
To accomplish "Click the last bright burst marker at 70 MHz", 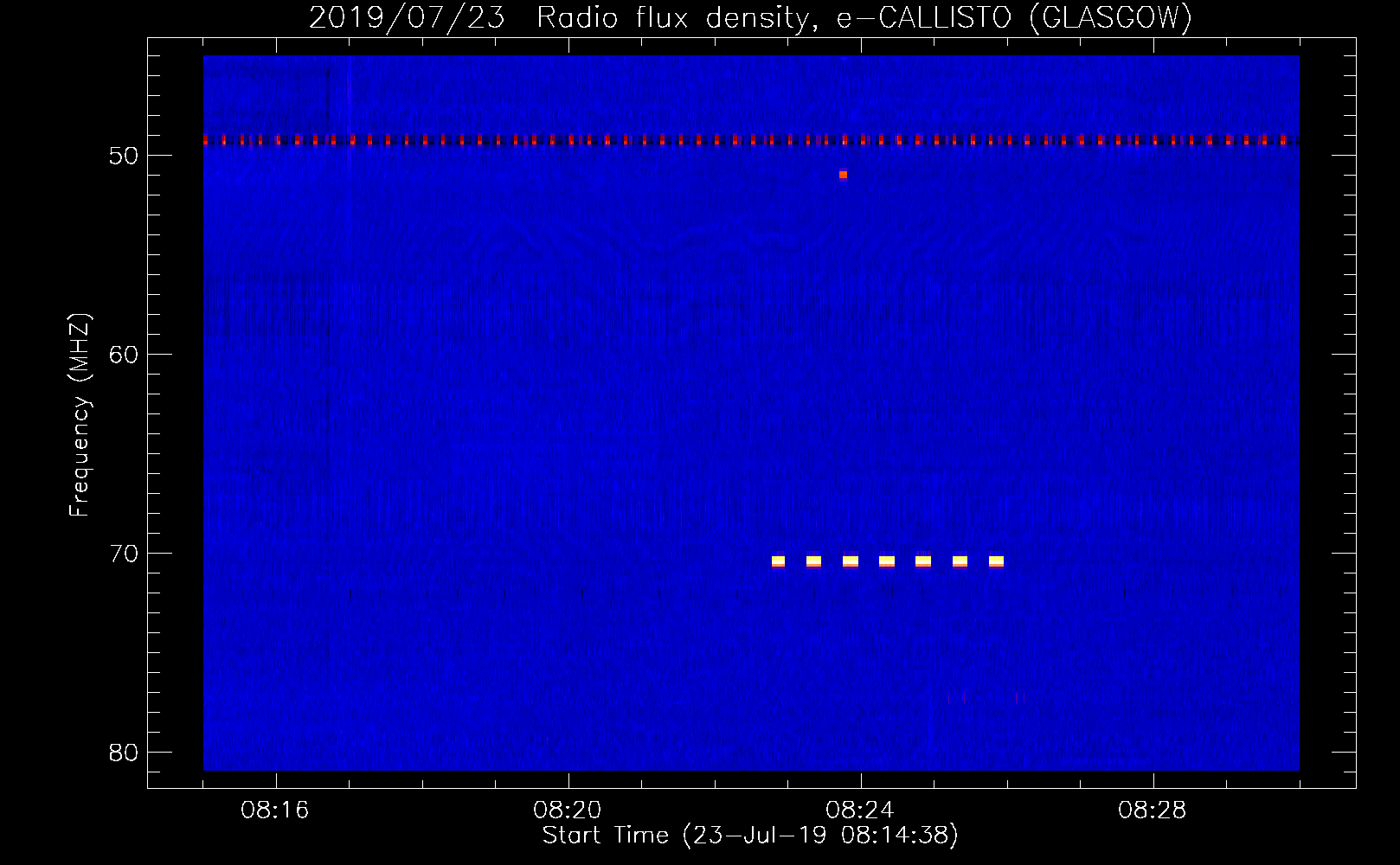I will pyautogui.click(x=996, y=561).
